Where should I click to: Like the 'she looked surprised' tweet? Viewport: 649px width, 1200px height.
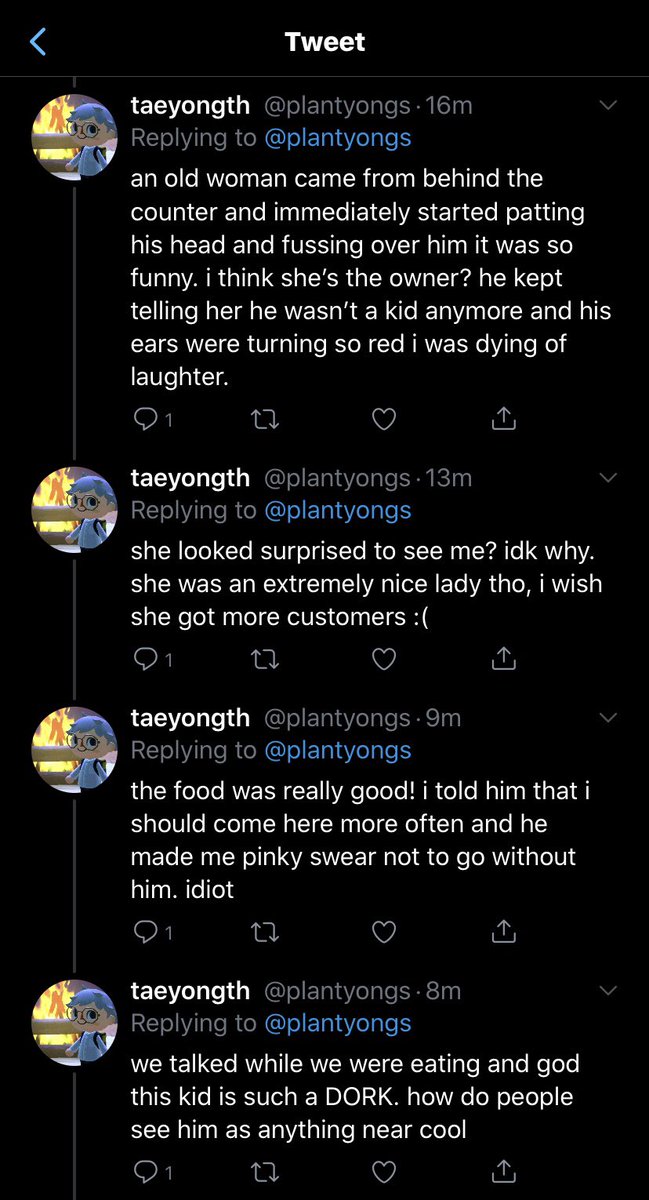[384, 659]
